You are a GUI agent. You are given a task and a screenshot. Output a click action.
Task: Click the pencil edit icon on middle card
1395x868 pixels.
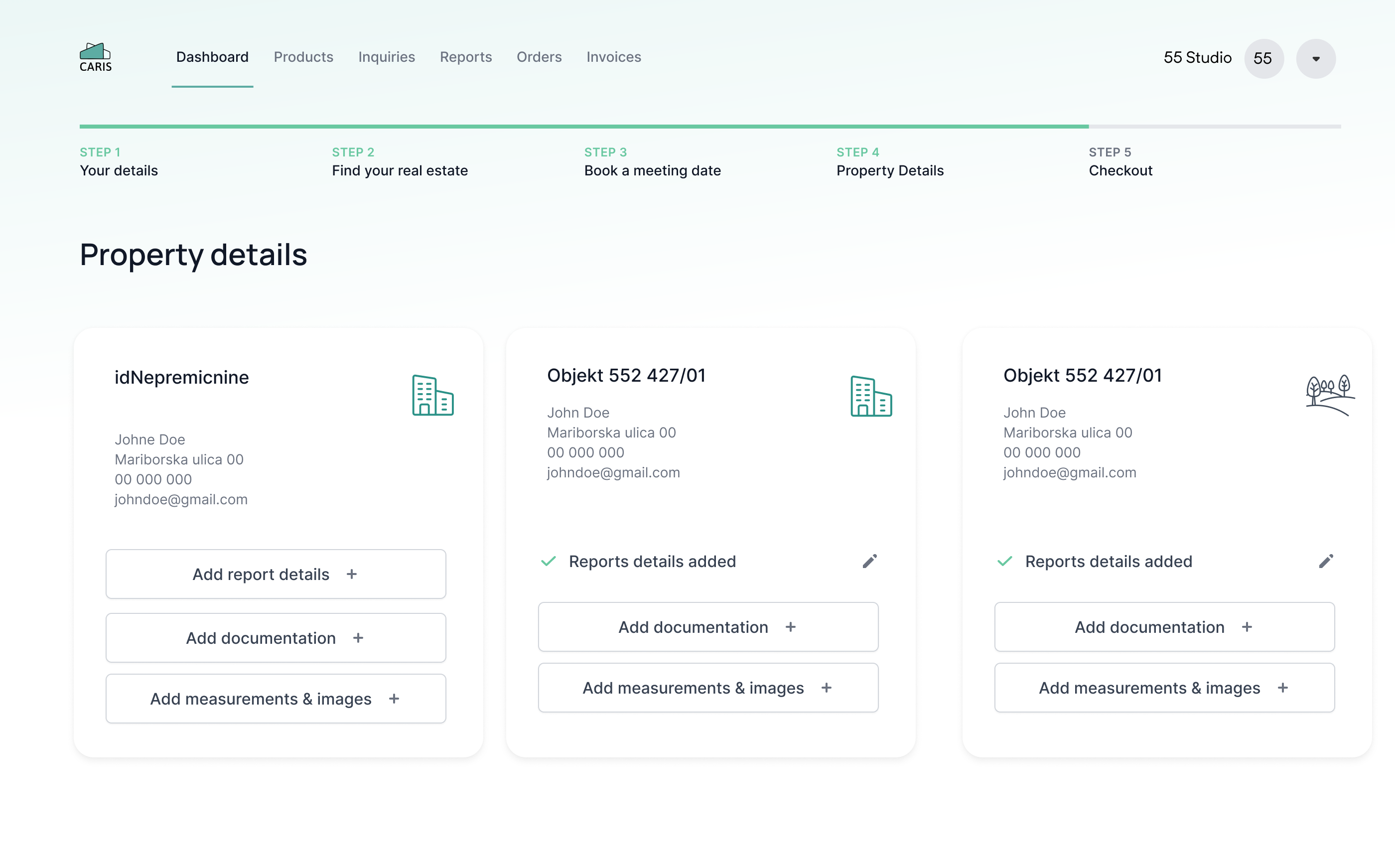[x=869, y=561]
